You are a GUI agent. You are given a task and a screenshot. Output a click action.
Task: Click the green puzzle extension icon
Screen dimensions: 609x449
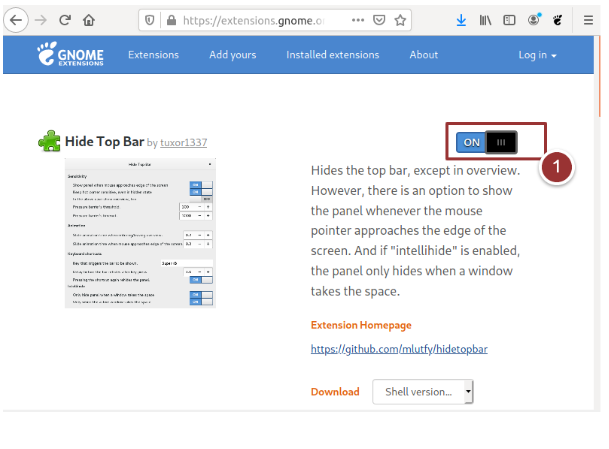(x=49, y=141)
